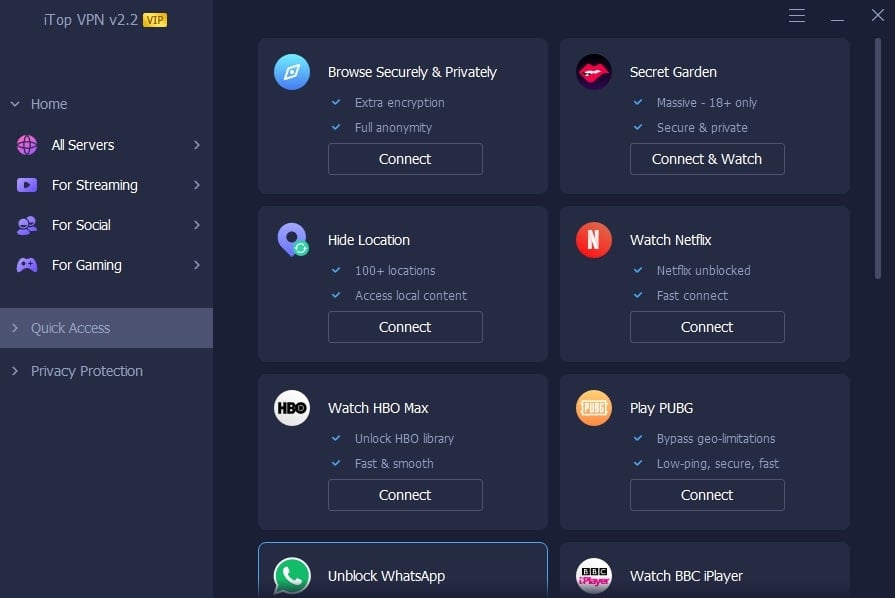This screenshot has width=895, height=598.
Task: Connect for Watch Netflix
Action: point(707,327)
